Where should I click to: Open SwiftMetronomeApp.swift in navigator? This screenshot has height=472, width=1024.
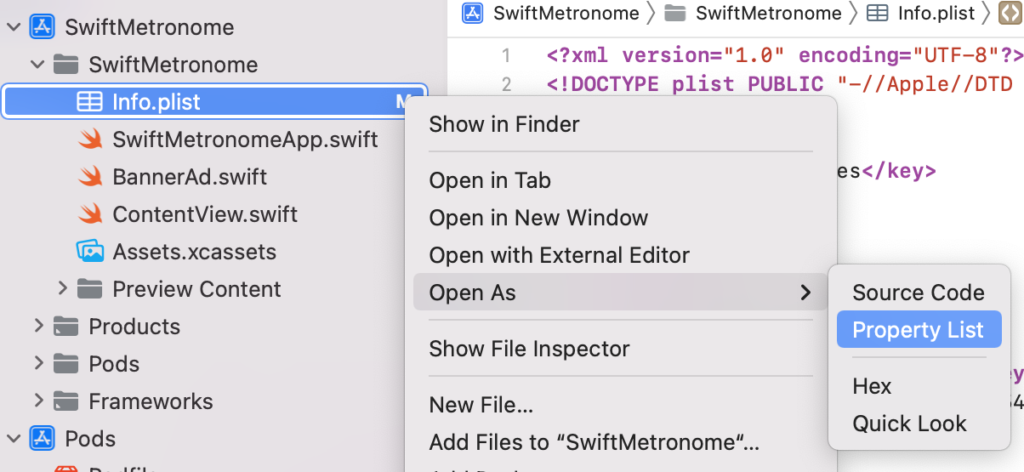(x=245, y=139)
